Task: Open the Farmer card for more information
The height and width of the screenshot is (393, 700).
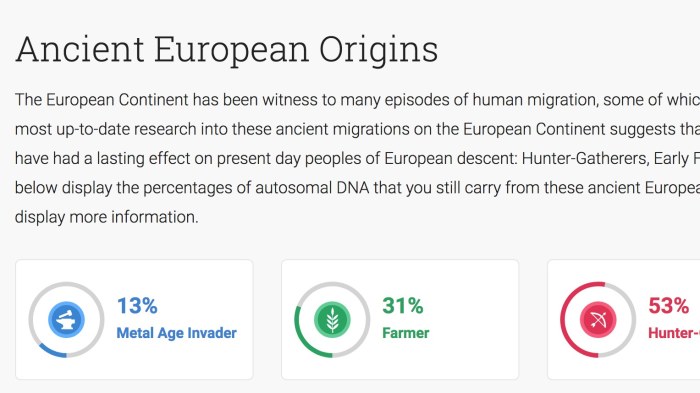Action: (x=400, y=320)
